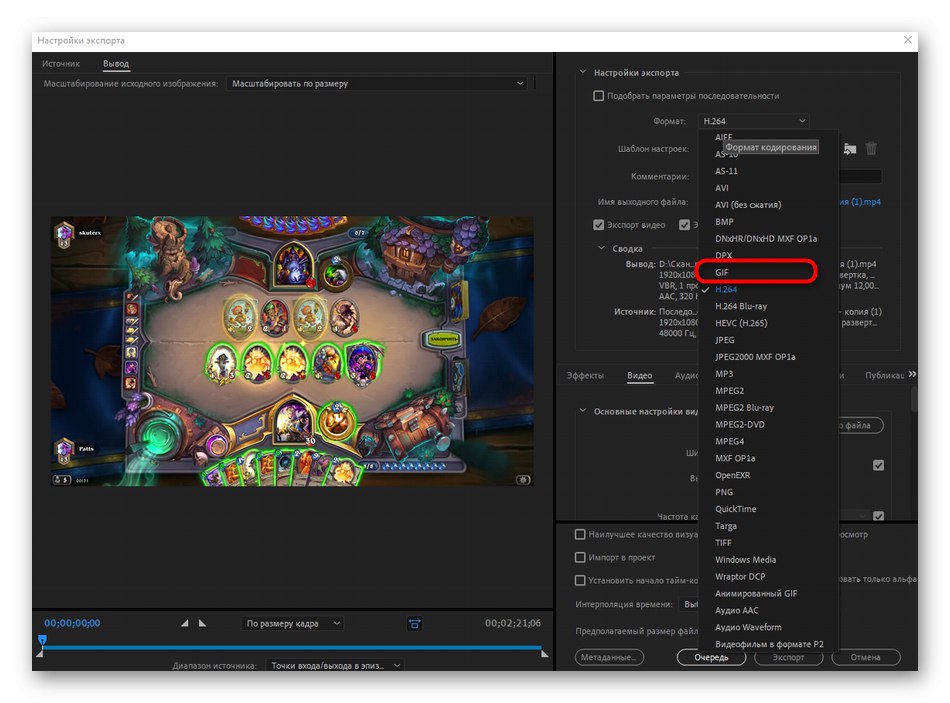
Task: Open По размеру кадра zoom dropdown
Action: pos(293,624)
